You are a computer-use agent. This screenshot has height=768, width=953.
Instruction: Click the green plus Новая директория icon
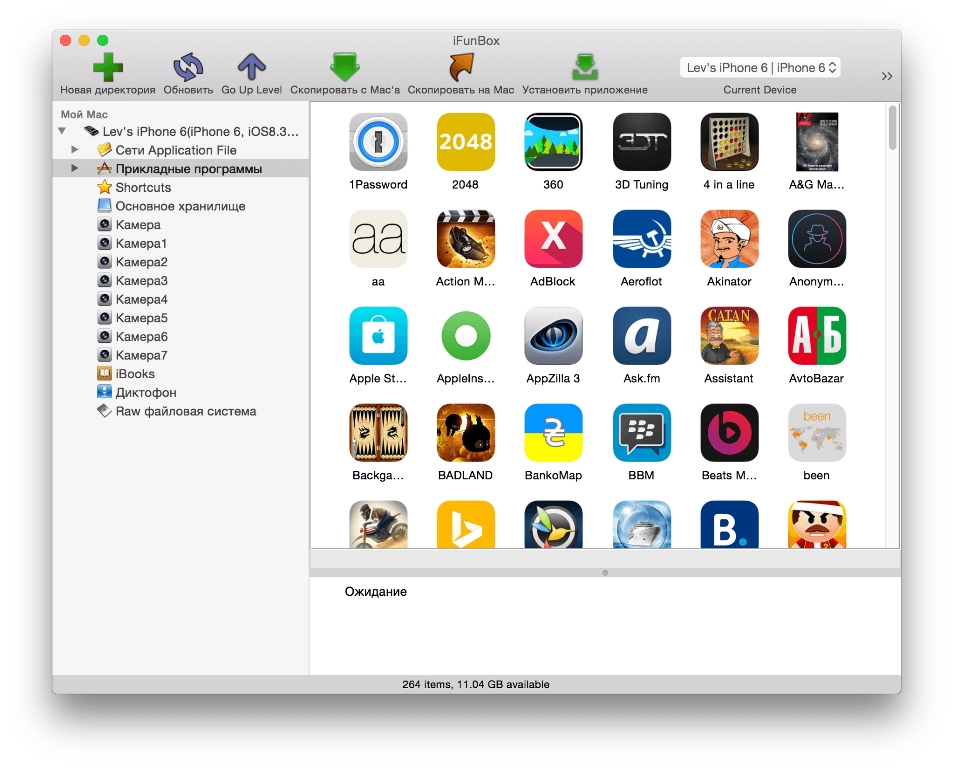[108, 67]
